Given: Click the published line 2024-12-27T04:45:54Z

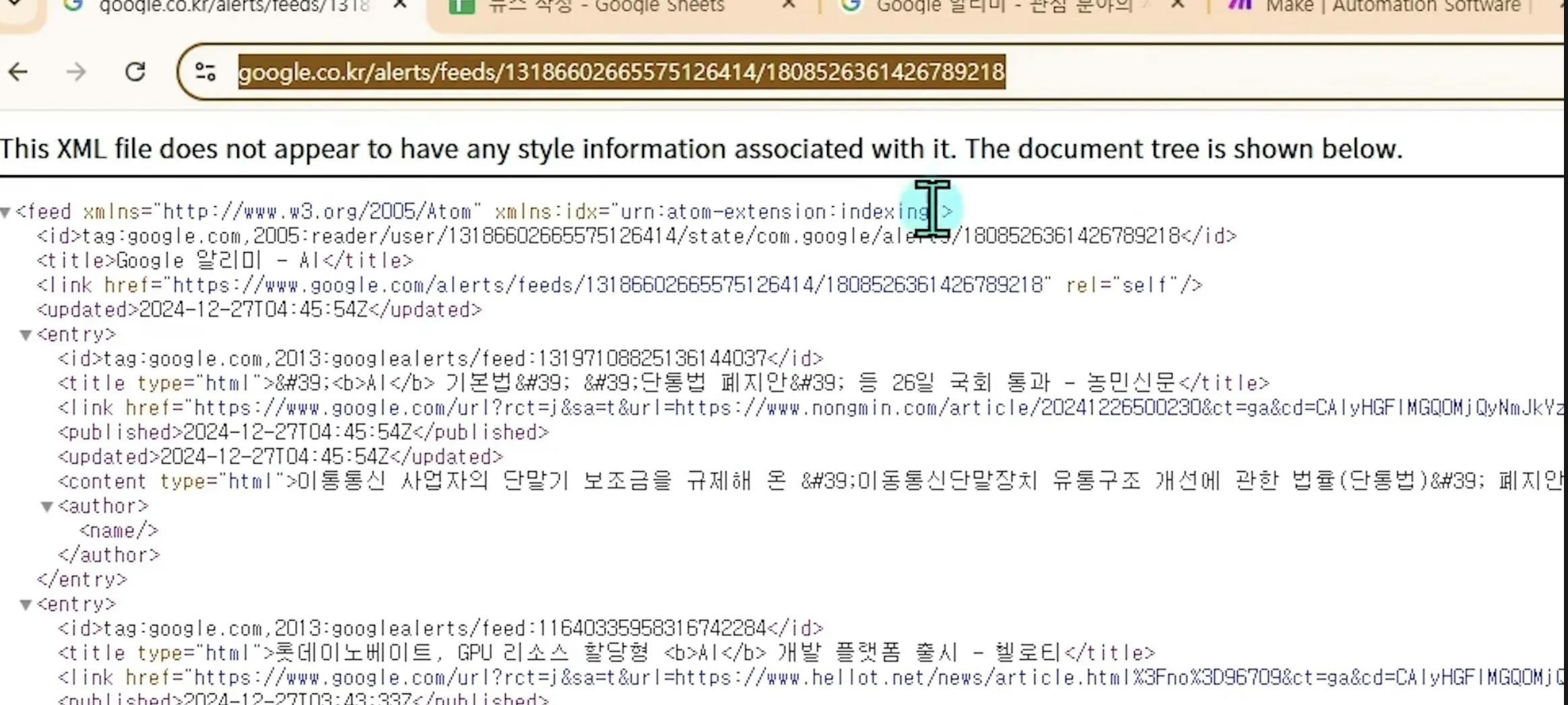Looking at the screenshot, I should click(x=303, y=432).
